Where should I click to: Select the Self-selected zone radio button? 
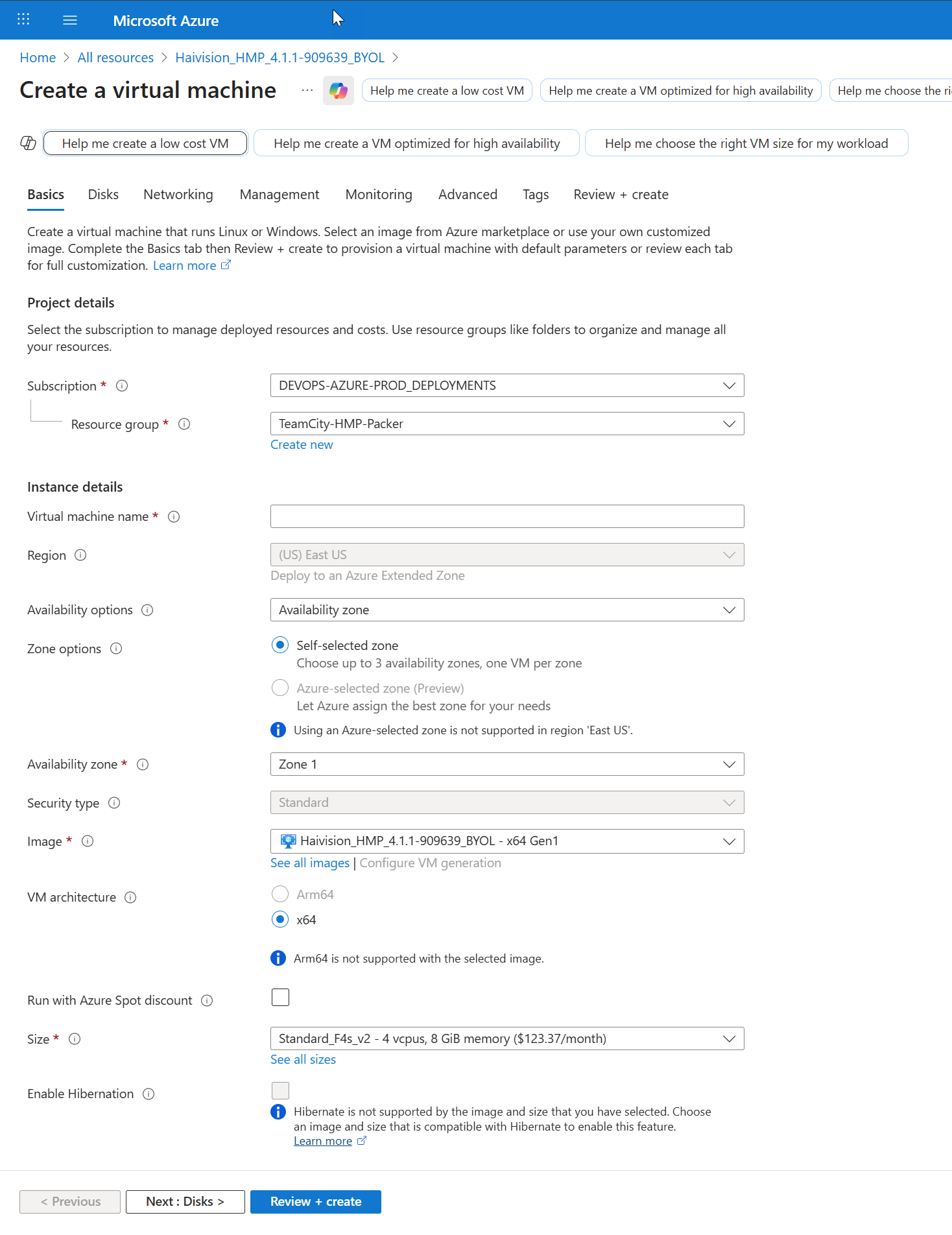click(280, 645)
